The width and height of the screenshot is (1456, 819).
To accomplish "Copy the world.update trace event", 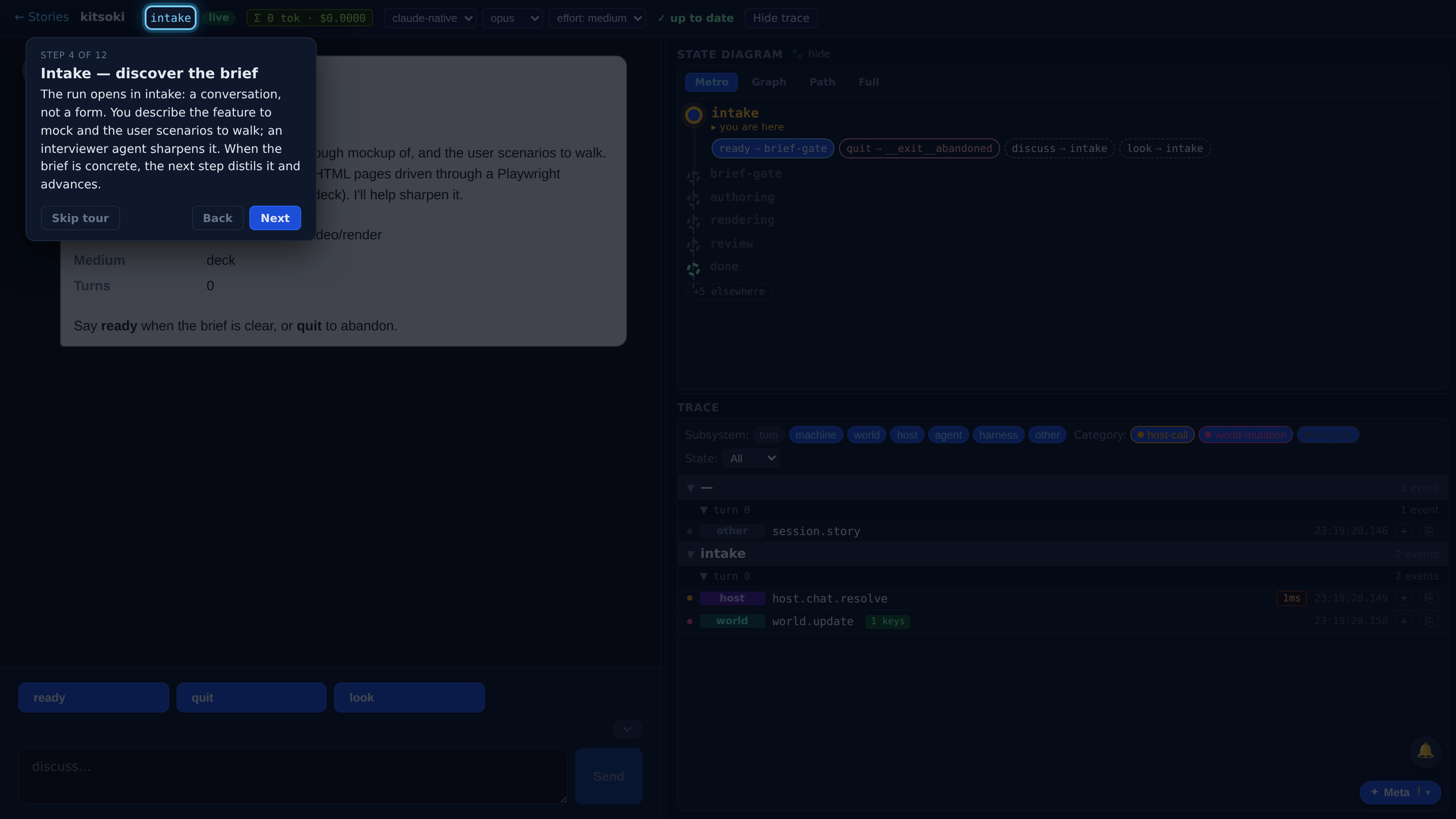I will (1428, 621).
